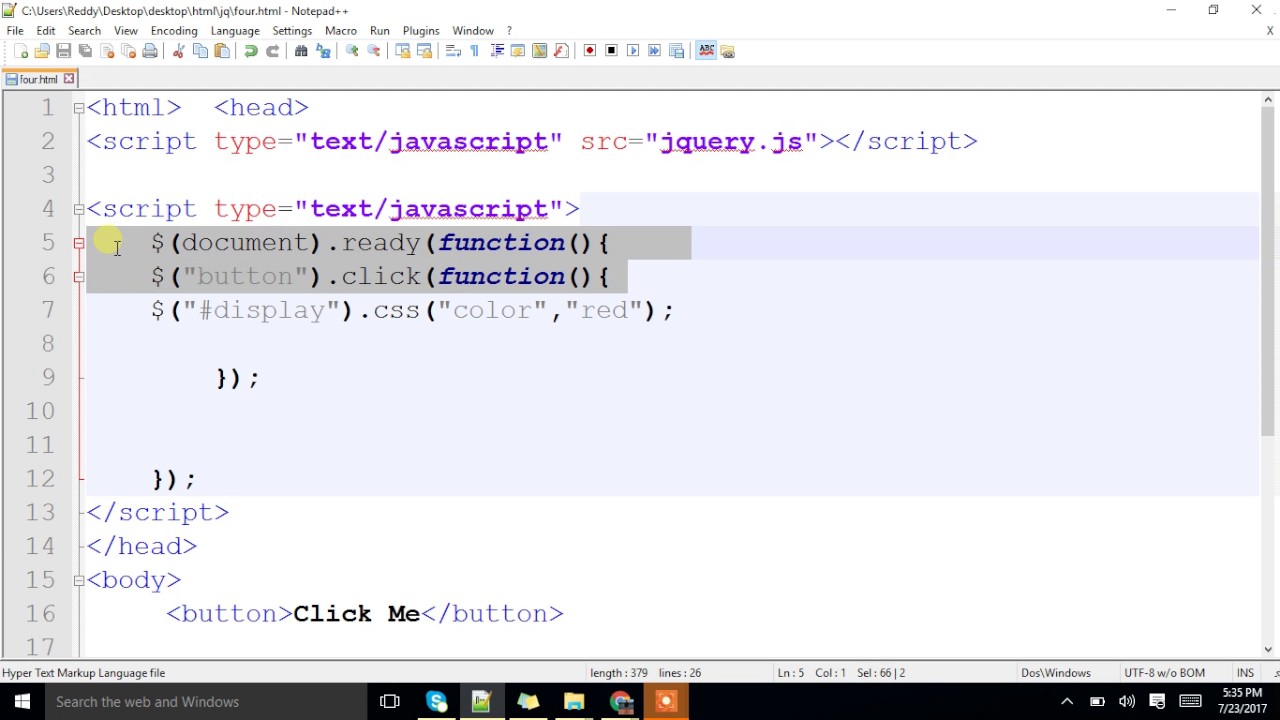
Task: Collapse the body fold at line 15
Action: (79, 580)
